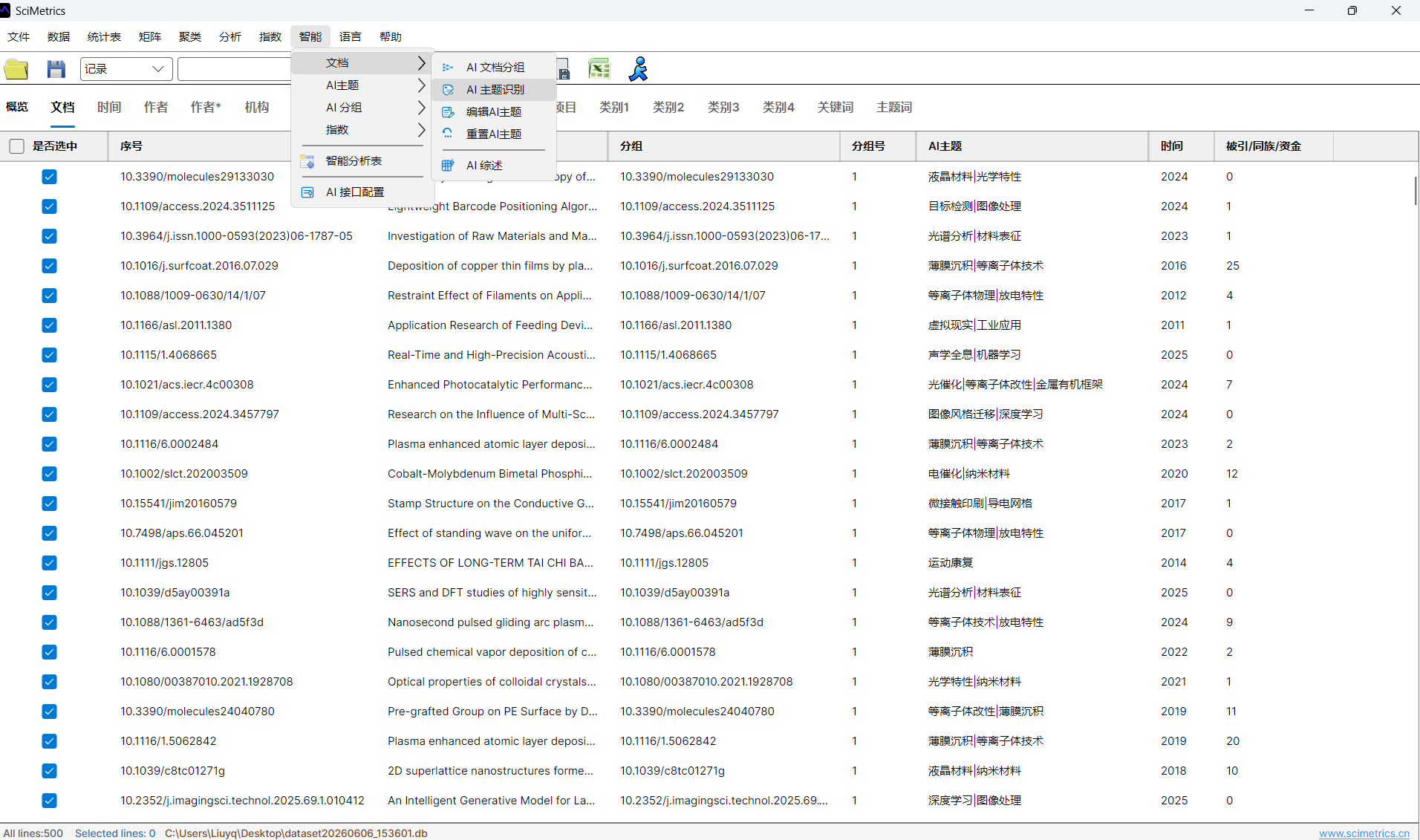The image size is (1420, 840).
Task: Sort by the AI主题 column header
Action: click(1032, 146)
